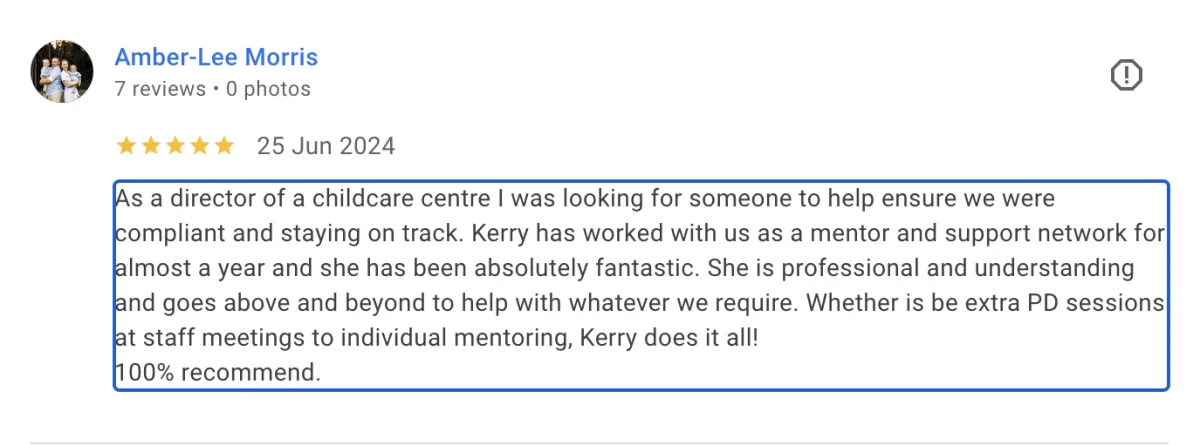The height and width of the screenshot is (445, 1200).
Task: Click the "100% recommend." line
Action: (218, 373)
